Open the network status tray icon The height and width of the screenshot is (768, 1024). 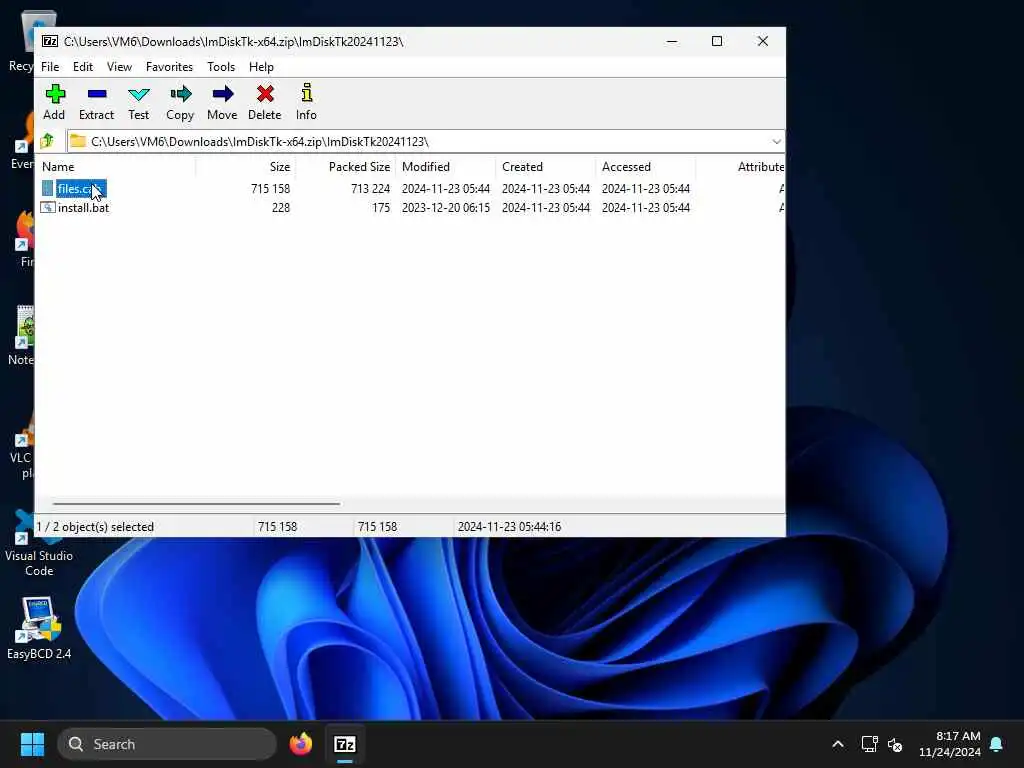[x=869, y=744]
